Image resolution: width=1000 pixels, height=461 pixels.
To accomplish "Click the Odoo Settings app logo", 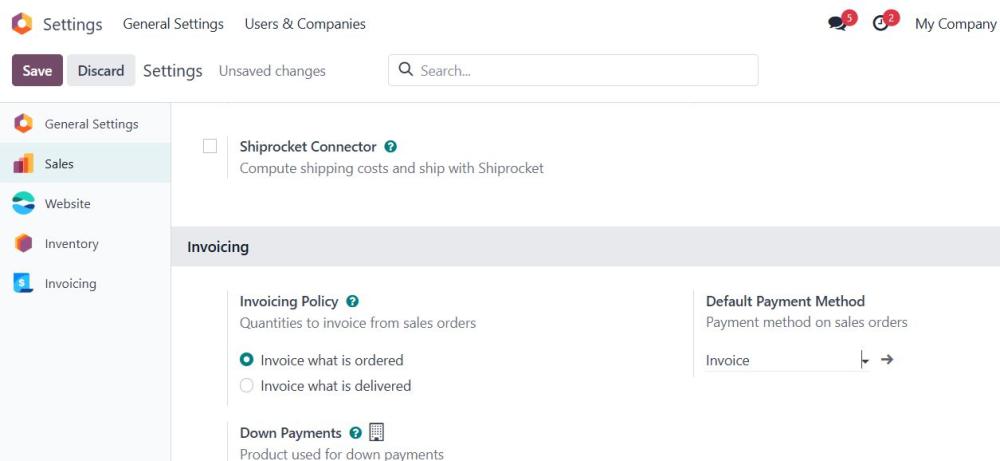I will 22,24.
